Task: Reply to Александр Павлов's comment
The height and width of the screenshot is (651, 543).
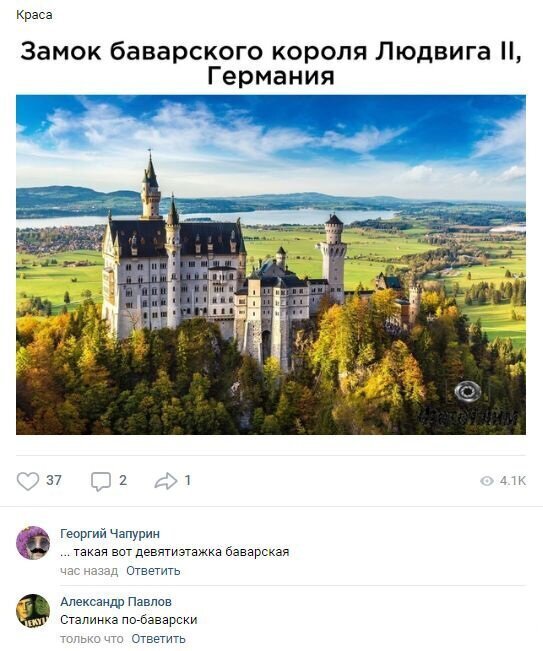Action: tap(158, 639)
